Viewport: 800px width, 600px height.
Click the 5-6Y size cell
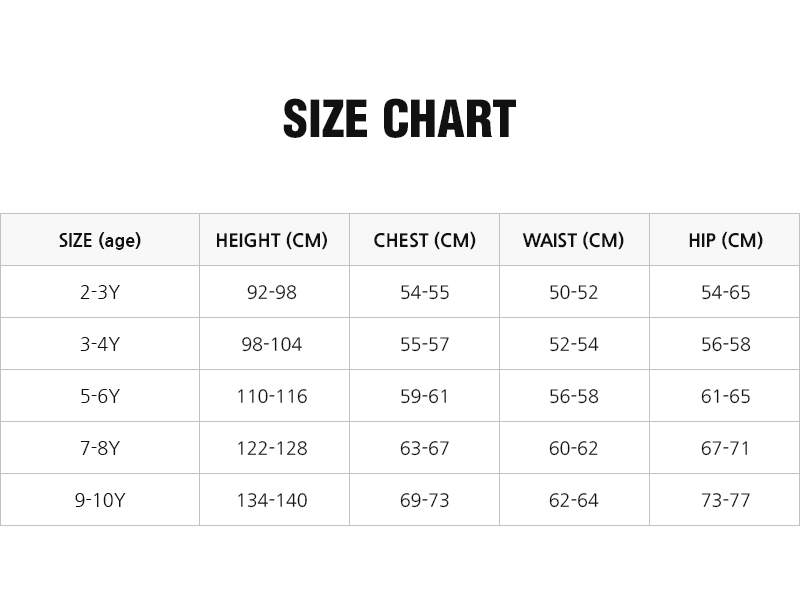[x=100, y=396]
